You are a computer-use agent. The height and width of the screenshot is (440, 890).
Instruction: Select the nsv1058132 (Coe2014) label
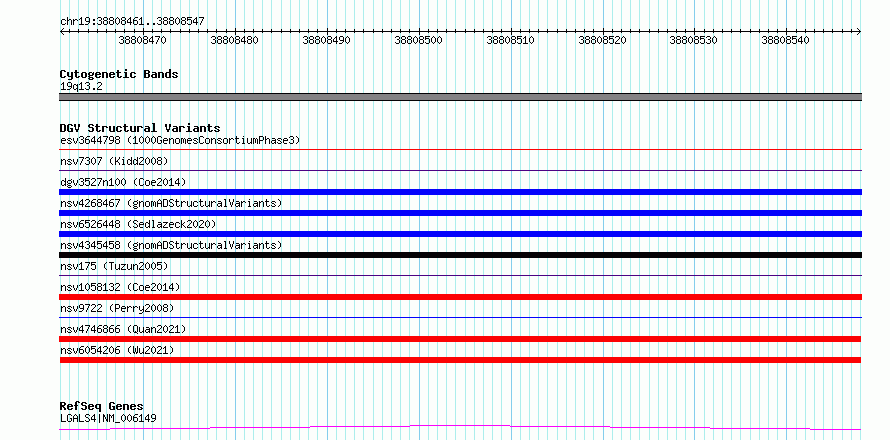click(x=120, y=287)
